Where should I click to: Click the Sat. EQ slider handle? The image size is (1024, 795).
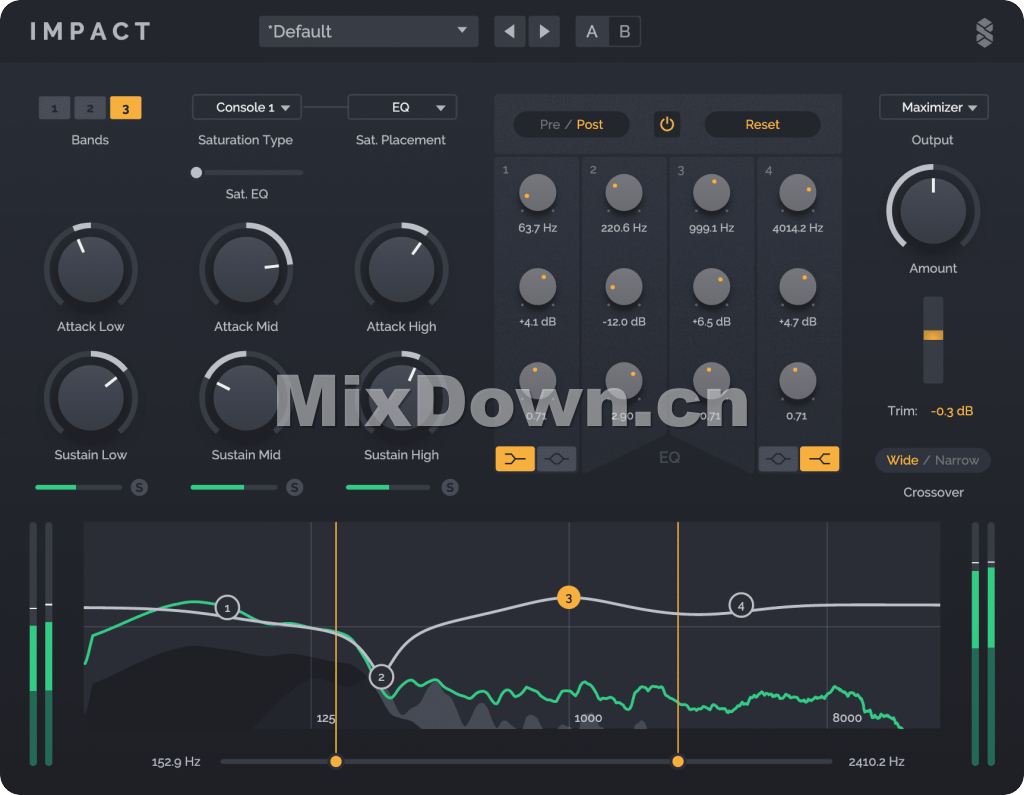196,172
